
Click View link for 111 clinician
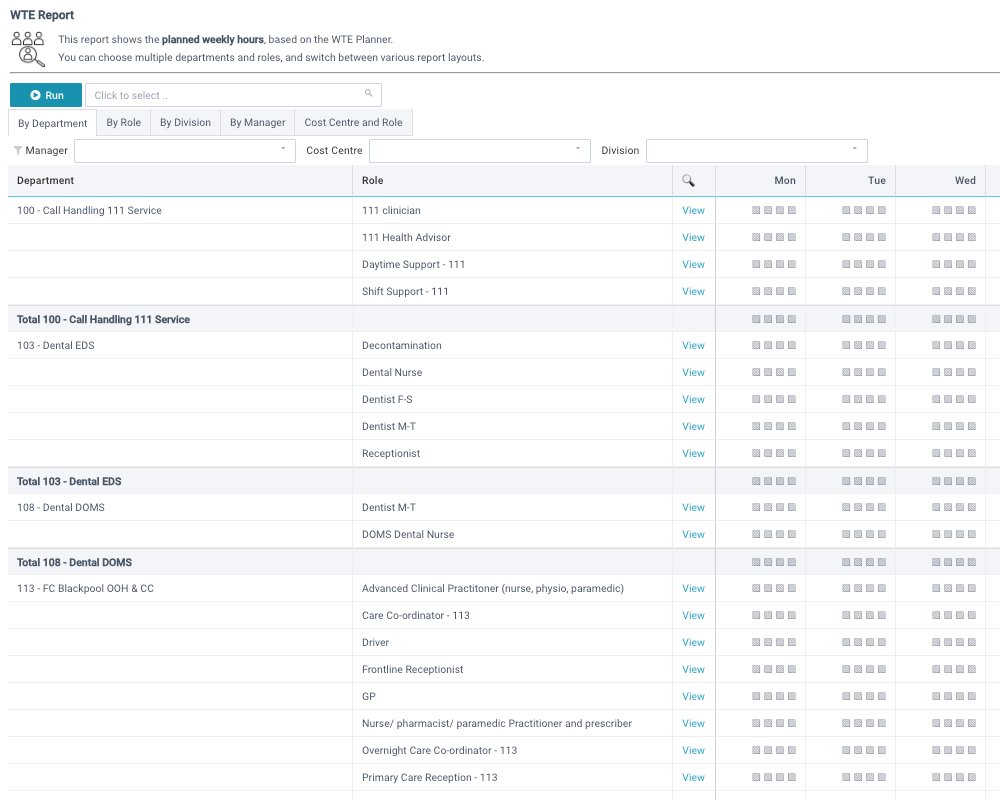coord(693,211)
